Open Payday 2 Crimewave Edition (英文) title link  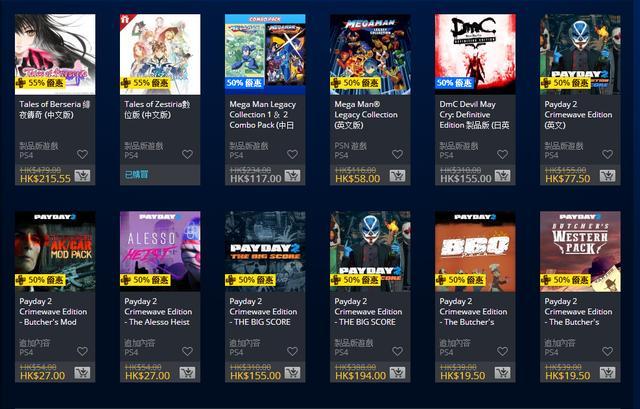(578, 115)
